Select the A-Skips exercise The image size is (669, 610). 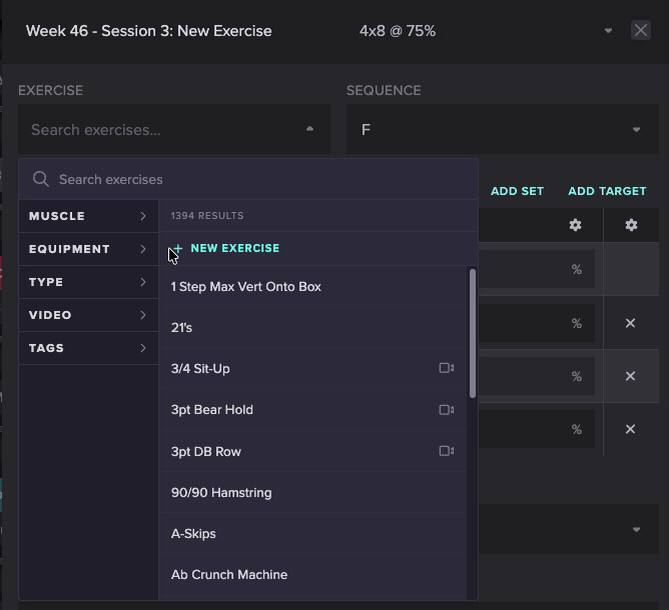click(313, 534)
